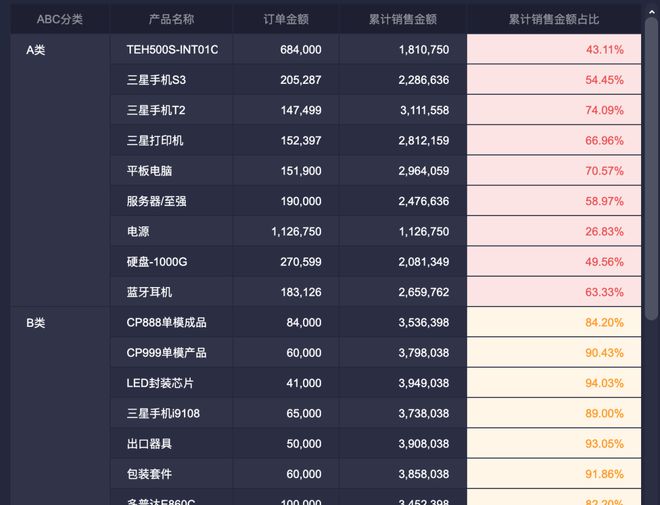Click the 43.11% pink percentage cell
660x505 pixels.
pos(554,49)
